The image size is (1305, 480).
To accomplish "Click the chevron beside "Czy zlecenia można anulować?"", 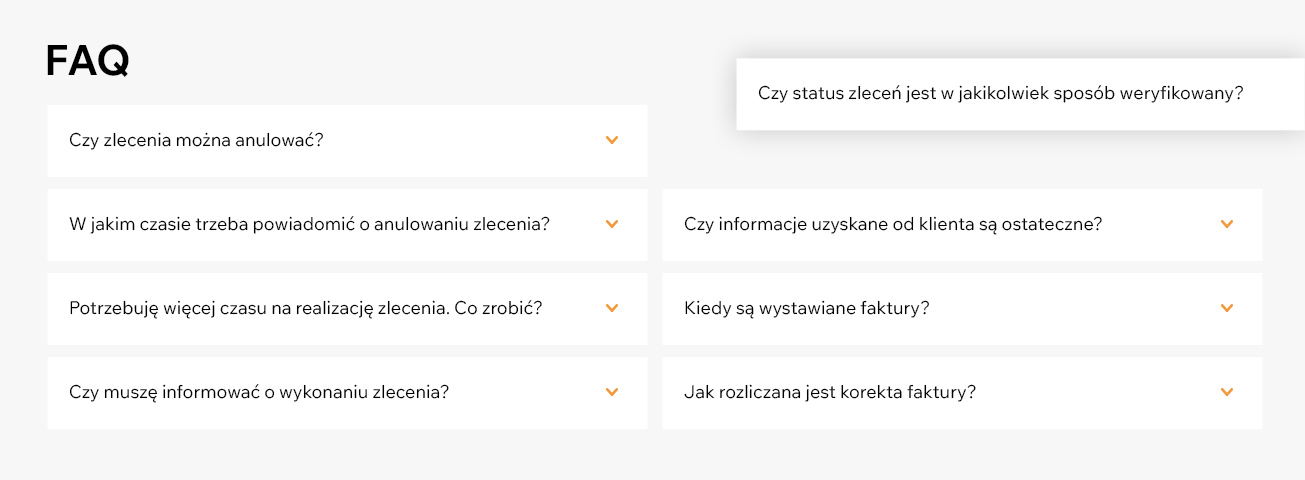I will pyautogui.click(x=613, y=140).
